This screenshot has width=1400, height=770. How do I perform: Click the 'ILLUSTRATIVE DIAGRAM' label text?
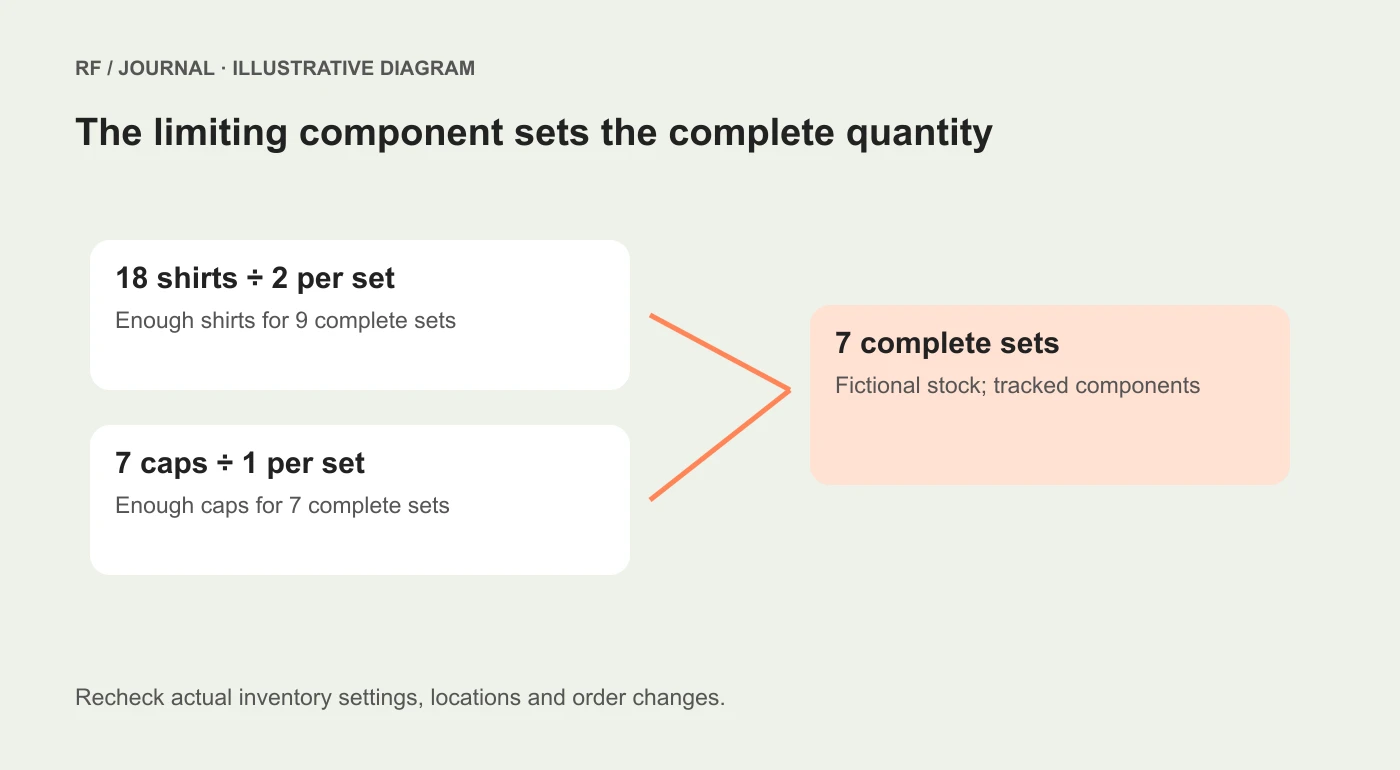354,69
